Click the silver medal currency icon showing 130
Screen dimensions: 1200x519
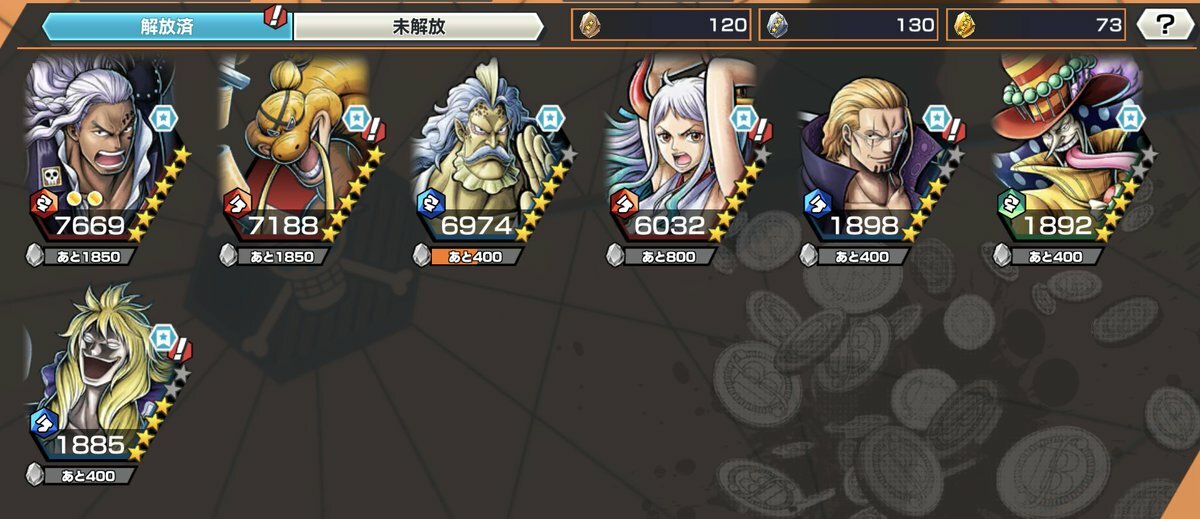click(x=778, y=26)
